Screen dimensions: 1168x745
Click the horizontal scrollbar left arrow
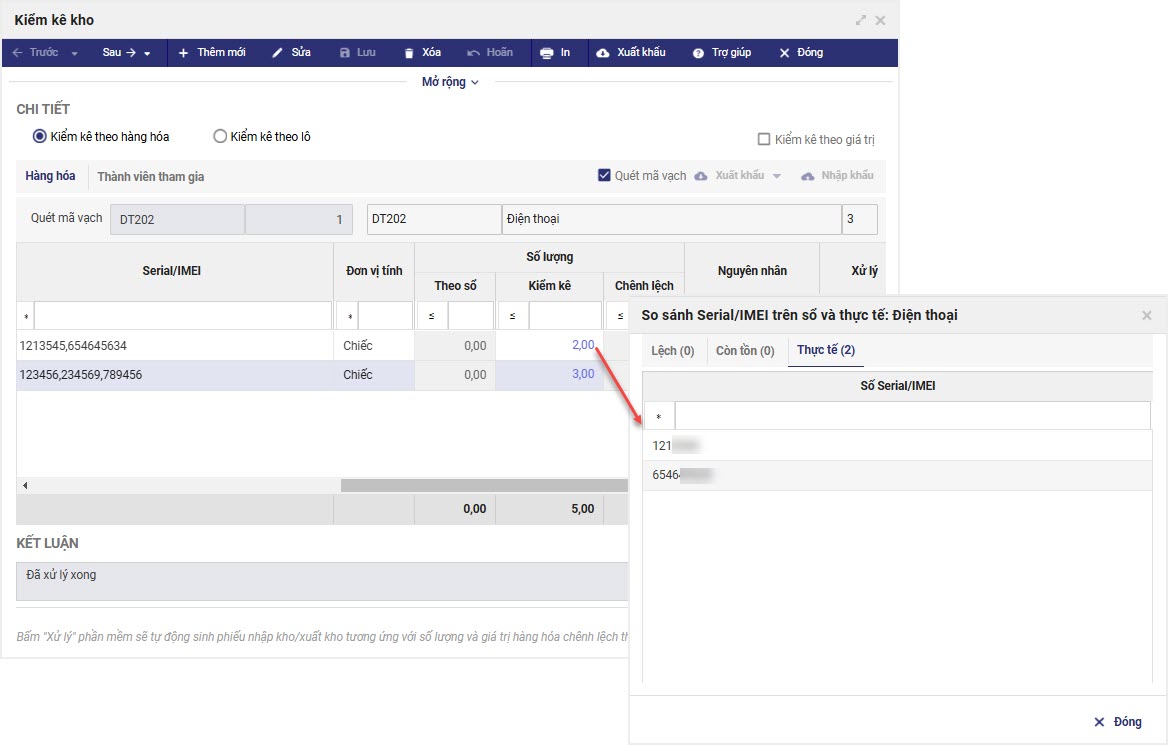click(25, 486)
